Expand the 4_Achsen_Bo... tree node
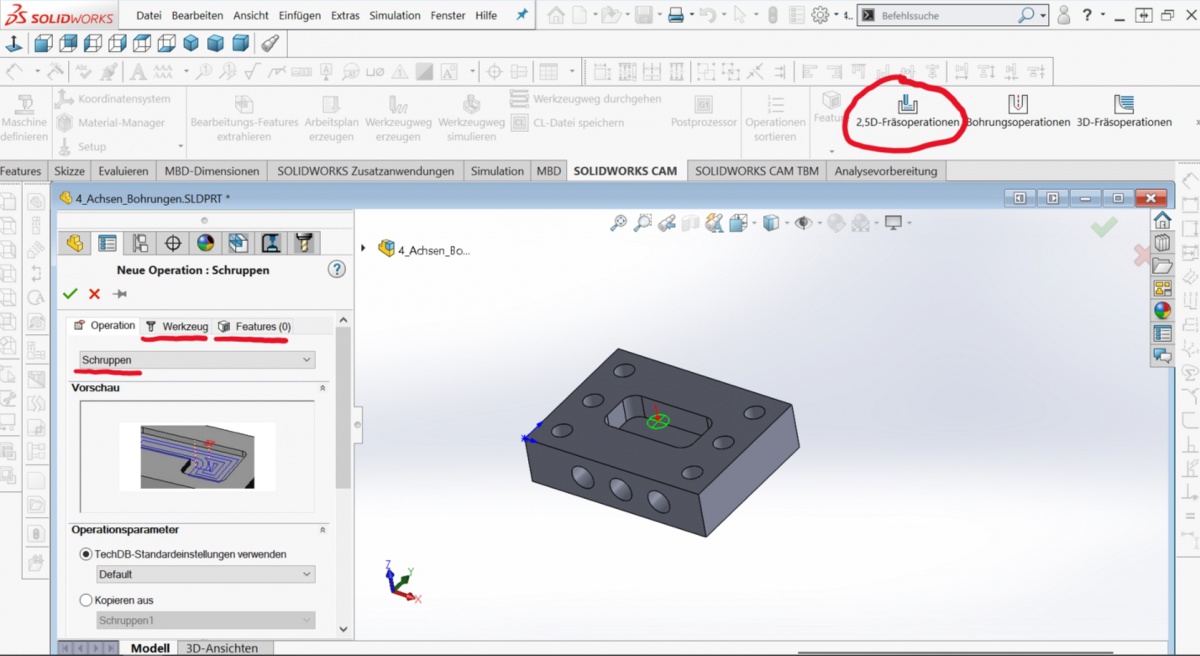Image resolution: width=1200 pixels, height=656 pixels. (x=363, y=249)
